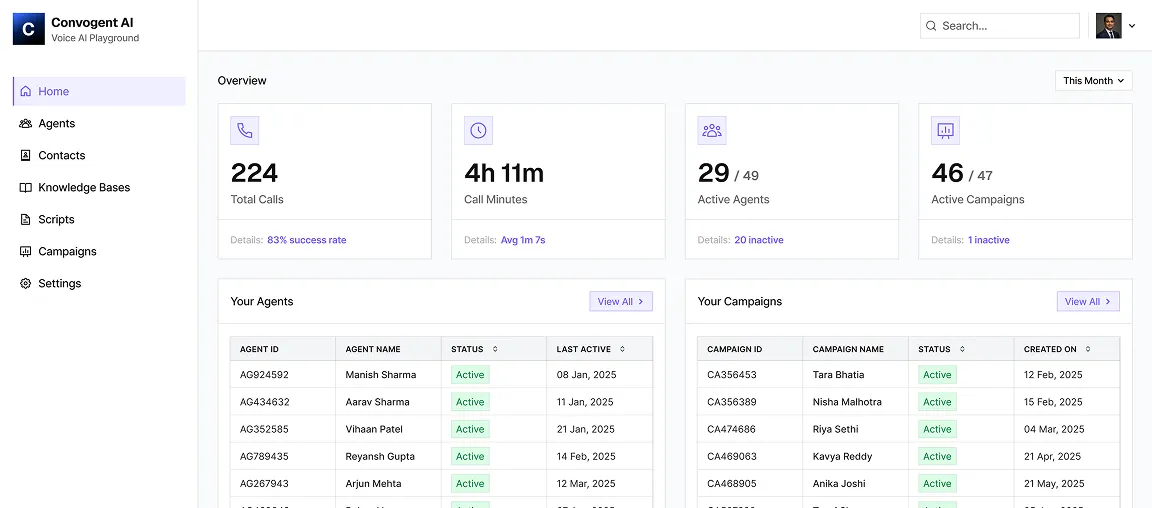
Task: Open the 83% success rate details link
Action: point(306,240)
